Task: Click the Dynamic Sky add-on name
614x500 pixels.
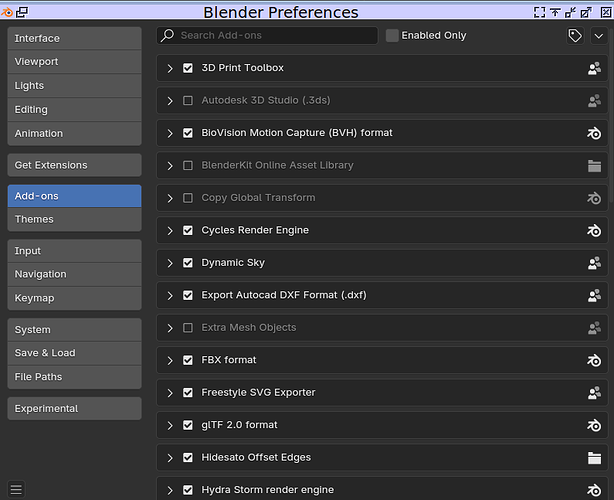Action: (x=233, y=263)
